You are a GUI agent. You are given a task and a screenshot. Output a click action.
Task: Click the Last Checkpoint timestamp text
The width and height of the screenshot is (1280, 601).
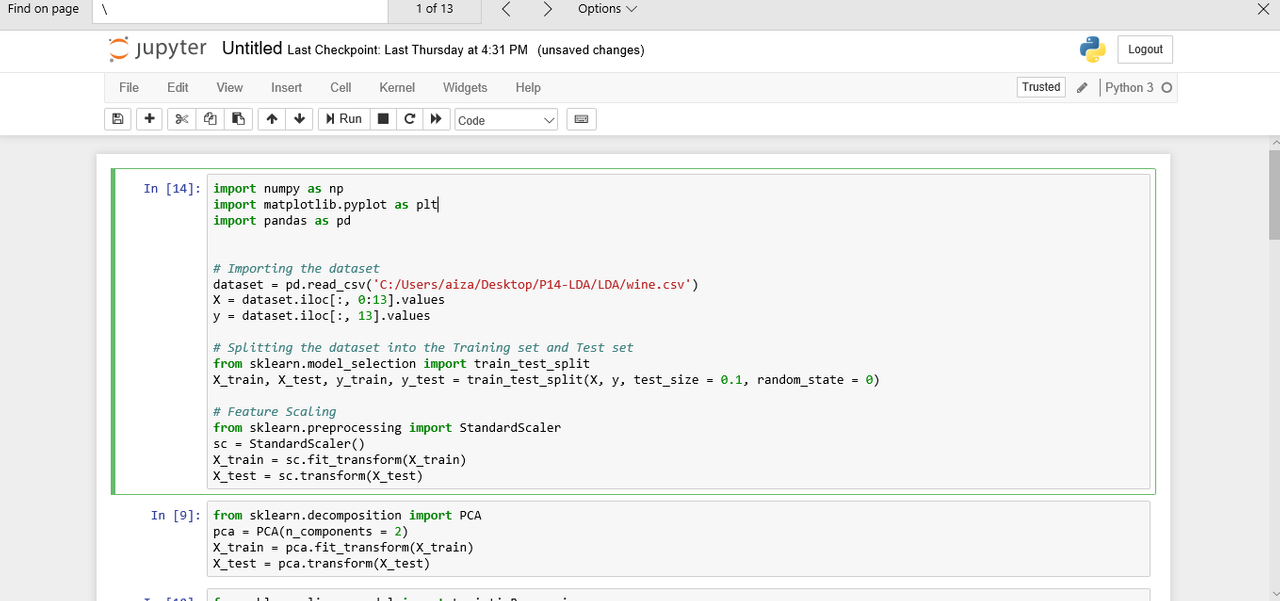(407, 50)
